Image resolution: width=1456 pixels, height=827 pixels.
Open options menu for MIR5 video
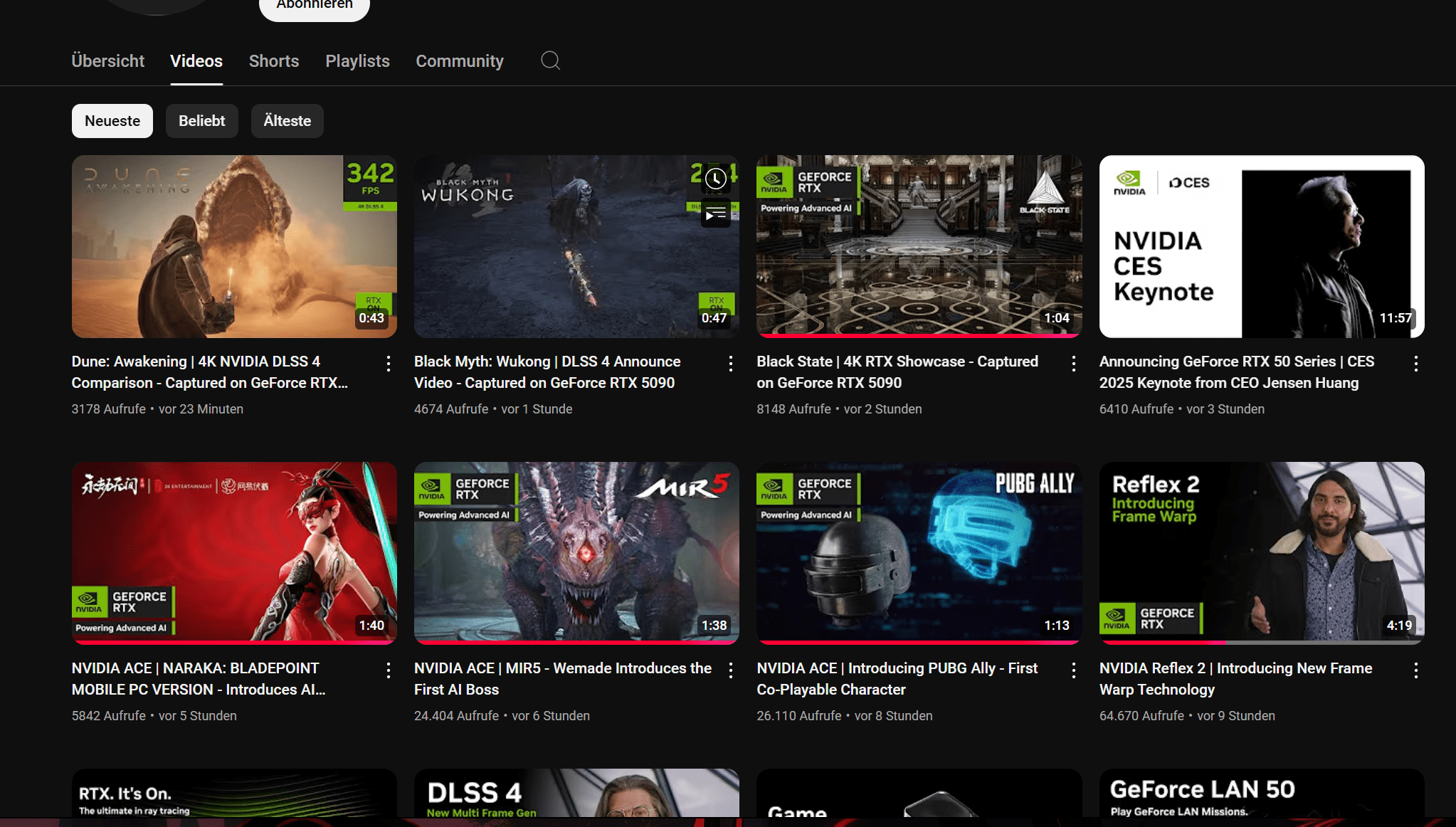pos(730,670)
